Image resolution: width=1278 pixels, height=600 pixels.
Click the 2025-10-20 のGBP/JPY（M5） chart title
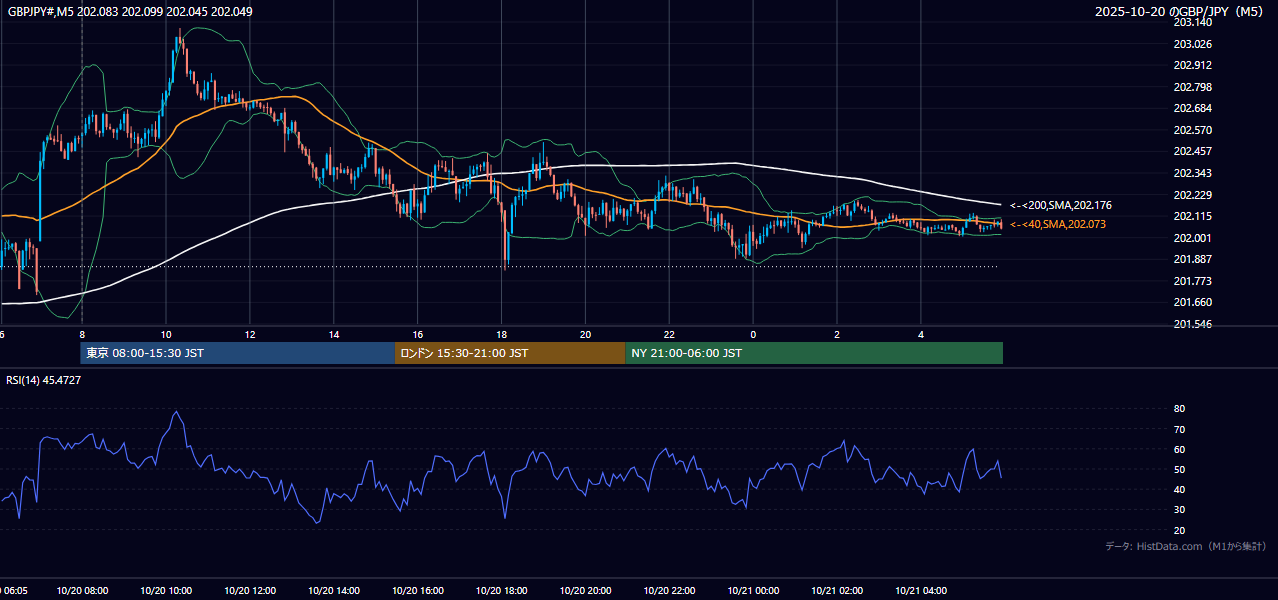coord(1180,12)
